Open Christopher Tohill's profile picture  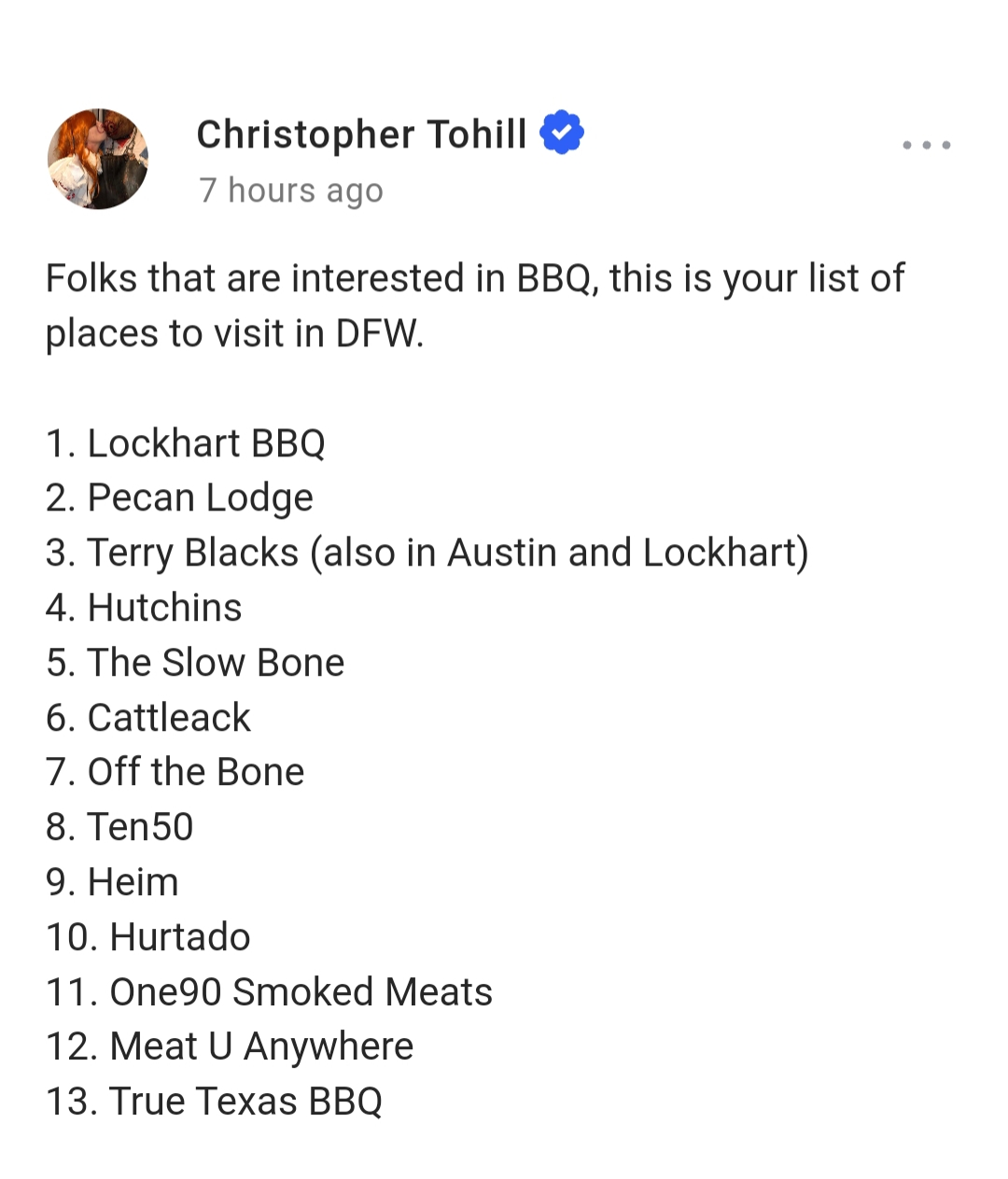pyautogui.click(x=98, y=159)
